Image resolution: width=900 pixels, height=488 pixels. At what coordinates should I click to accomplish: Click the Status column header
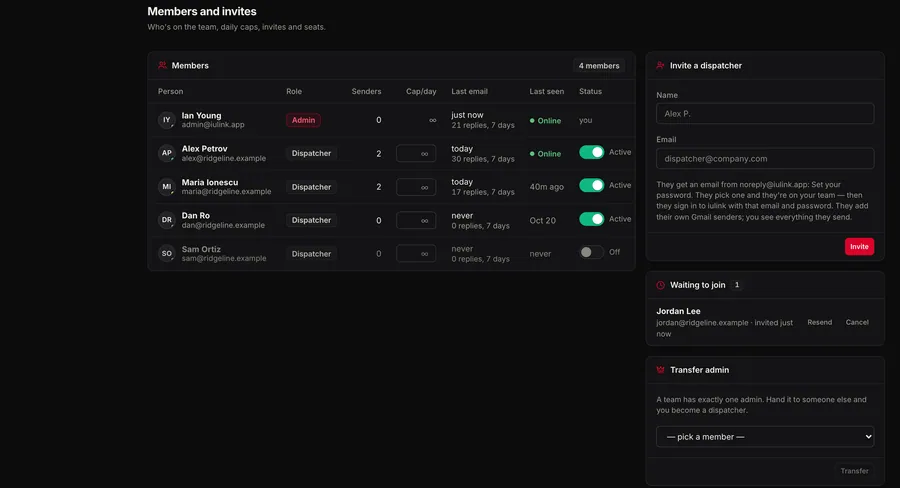point(590,91)
